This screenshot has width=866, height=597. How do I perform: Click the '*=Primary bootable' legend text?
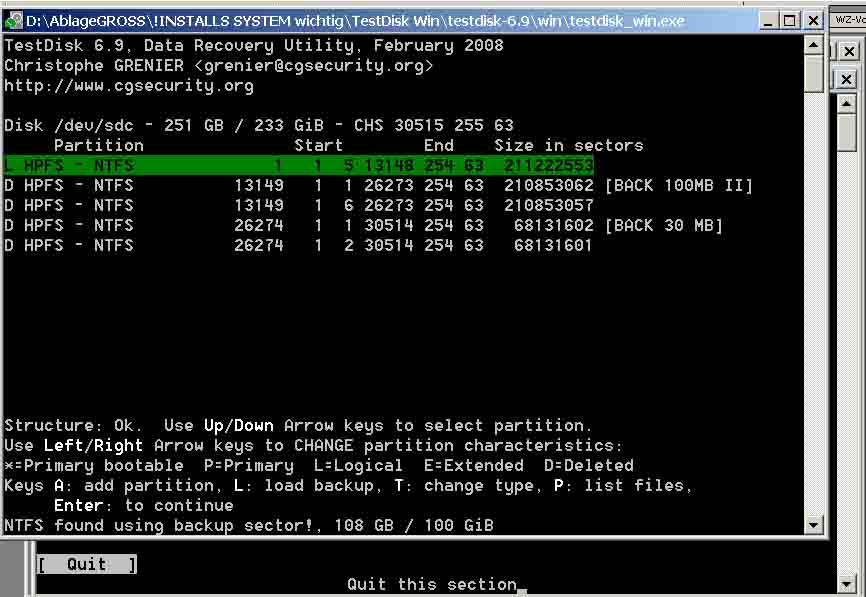point(93,466)
